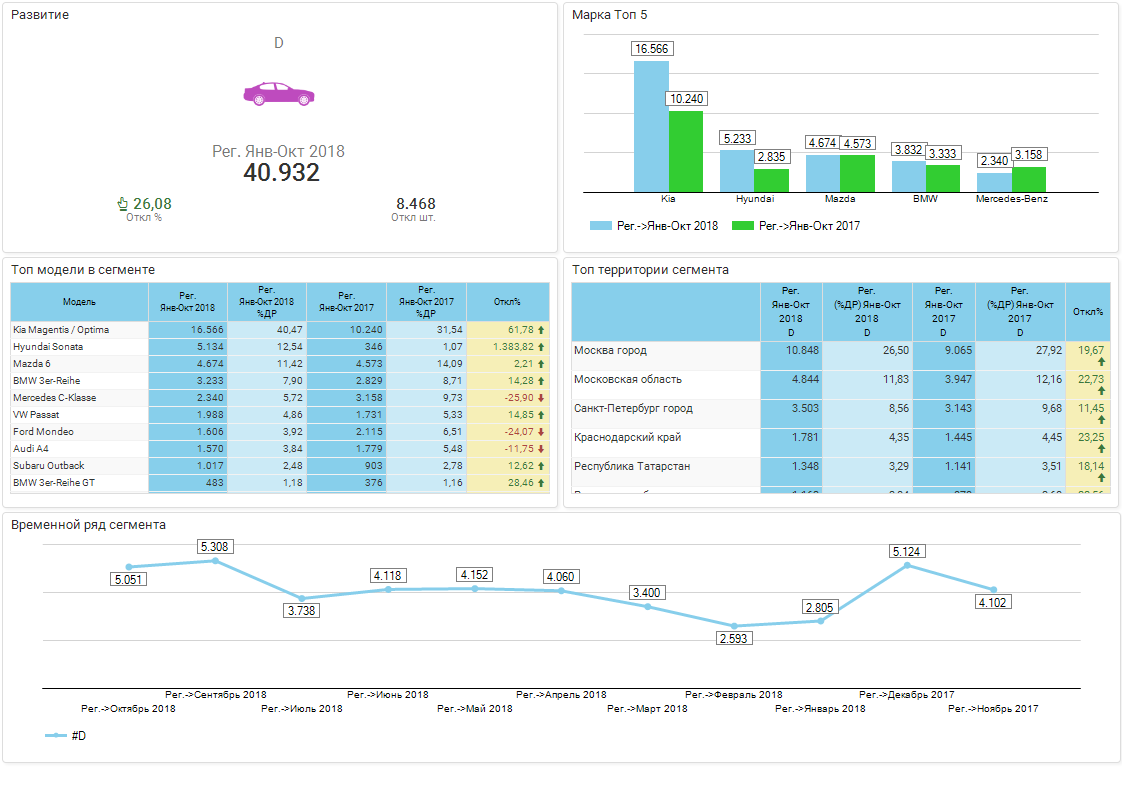This screenshot has height=793, width=1122.
Task: Click the Откл% header in the territories table
Action: pos(1088,312)
